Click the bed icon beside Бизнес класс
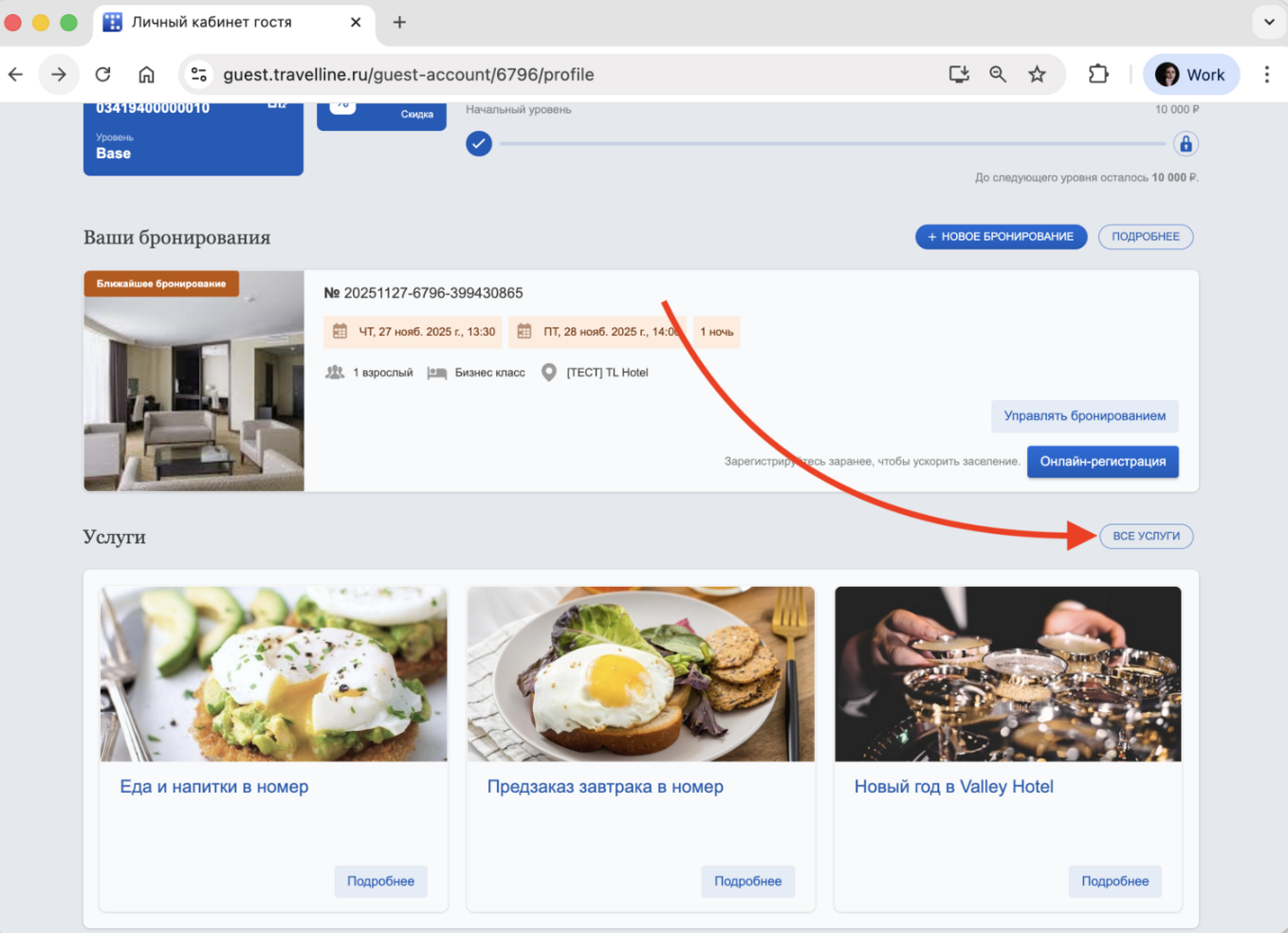 436,373
